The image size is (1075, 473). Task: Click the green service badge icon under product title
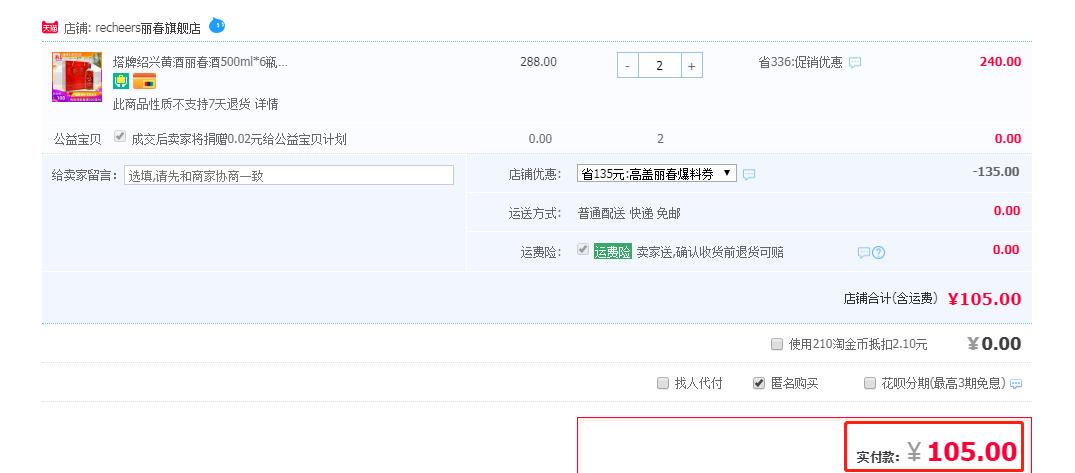[x=121, y=81]
